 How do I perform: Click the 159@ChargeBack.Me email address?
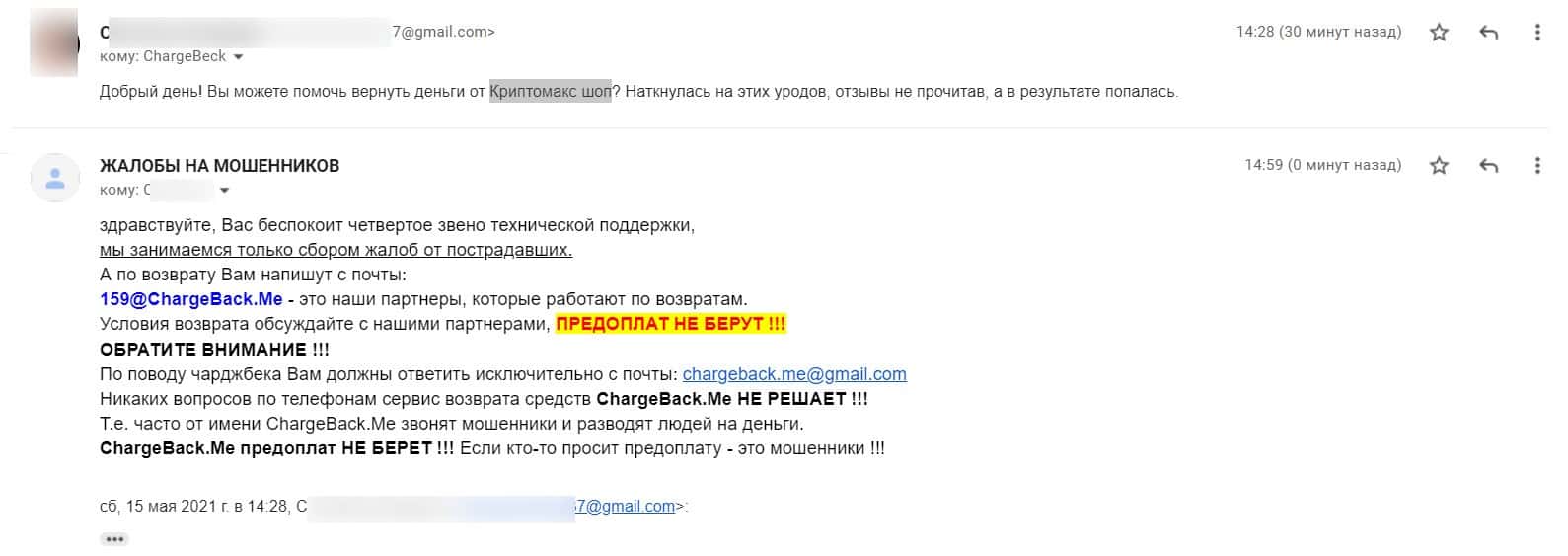190,299
